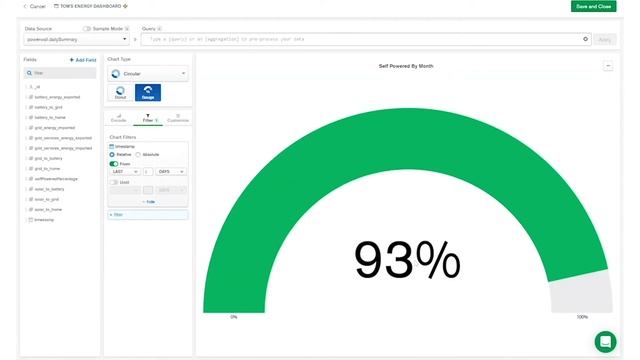Open the LAST period dropdown
This screenshot has height=360, width=640.
pos(125,172)
